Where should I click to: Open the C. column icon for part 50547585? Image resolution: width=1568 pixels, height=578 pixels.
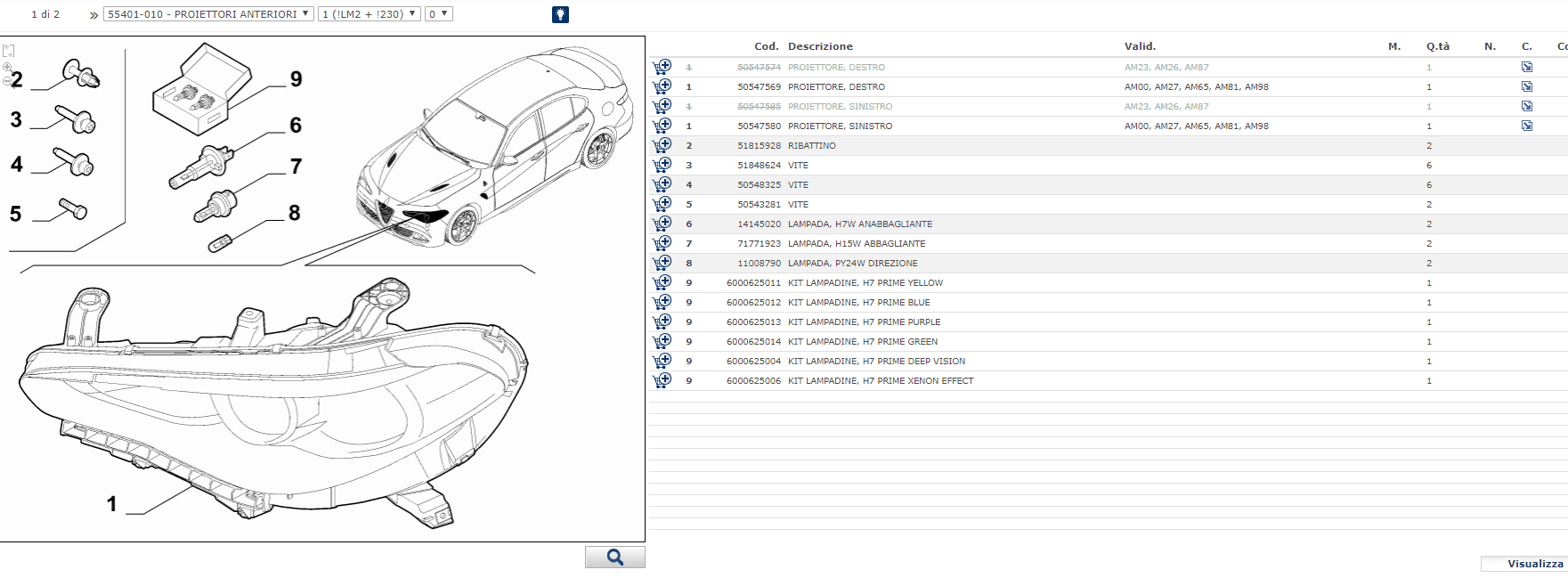[x=1527, y=106]
